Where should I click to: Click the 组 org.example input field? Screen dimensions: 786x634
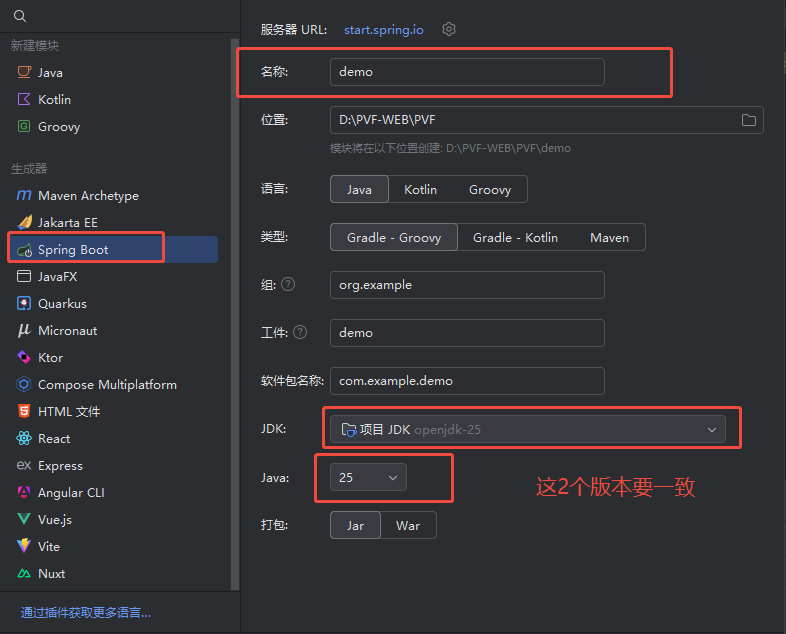coord(467,285)
